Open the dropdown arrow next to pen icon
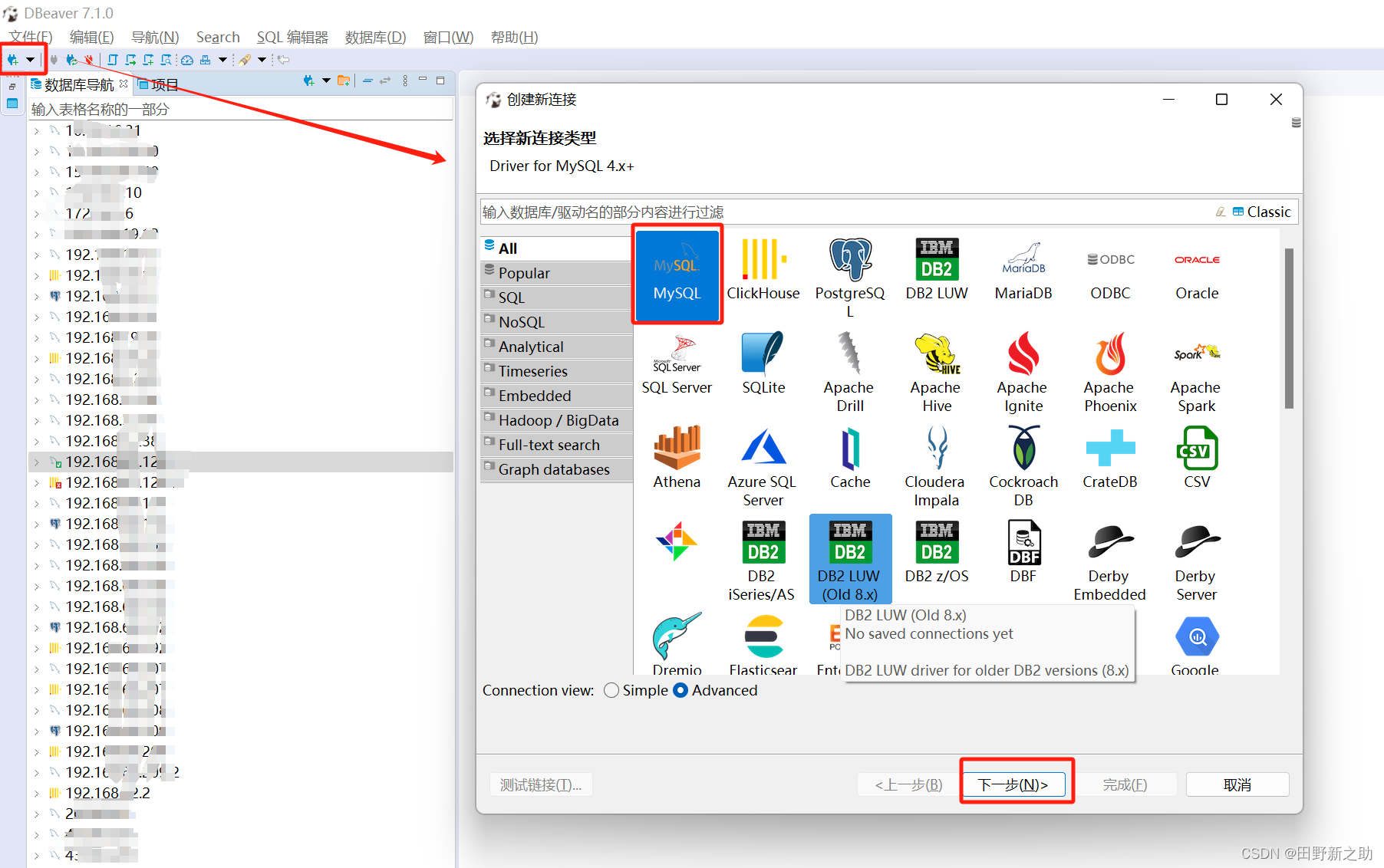 click(x=262, y=59)
